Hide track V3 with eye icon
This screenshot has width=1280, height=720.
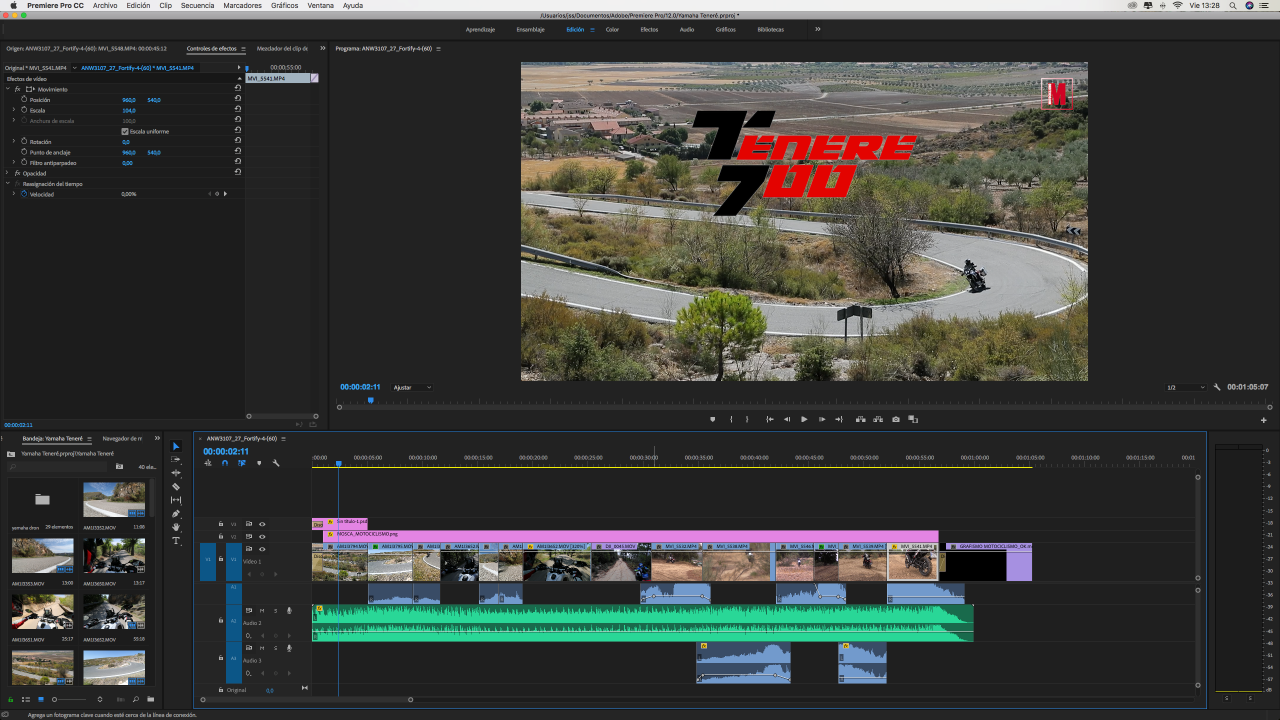coord(262,524)
